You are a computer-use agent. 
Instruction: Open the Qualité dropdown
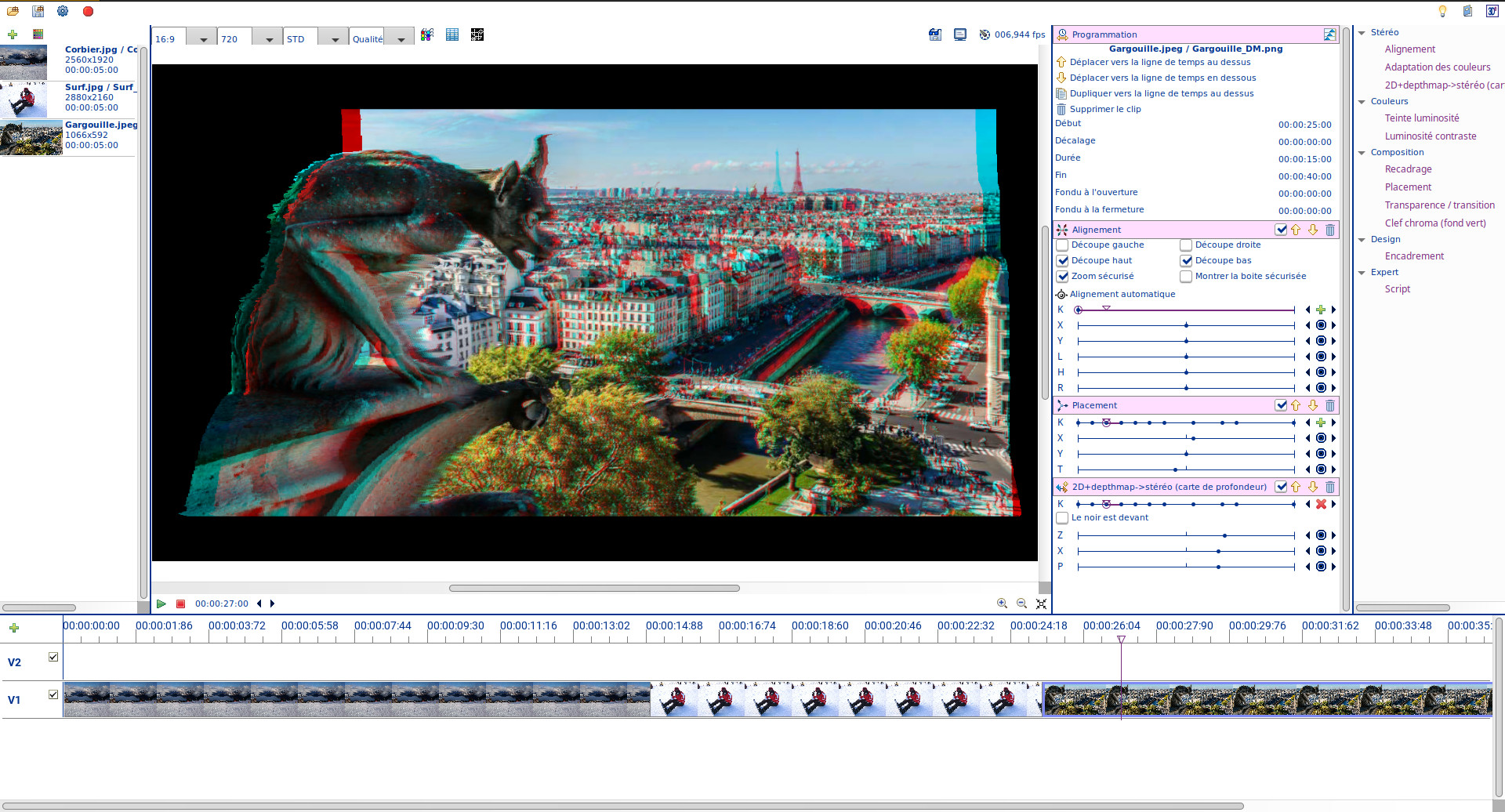pos(401,39)
